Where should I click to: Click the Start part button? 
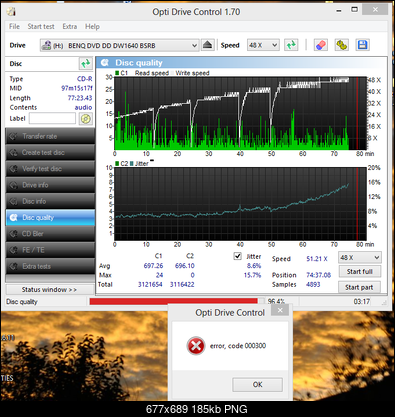click(359, 287)
